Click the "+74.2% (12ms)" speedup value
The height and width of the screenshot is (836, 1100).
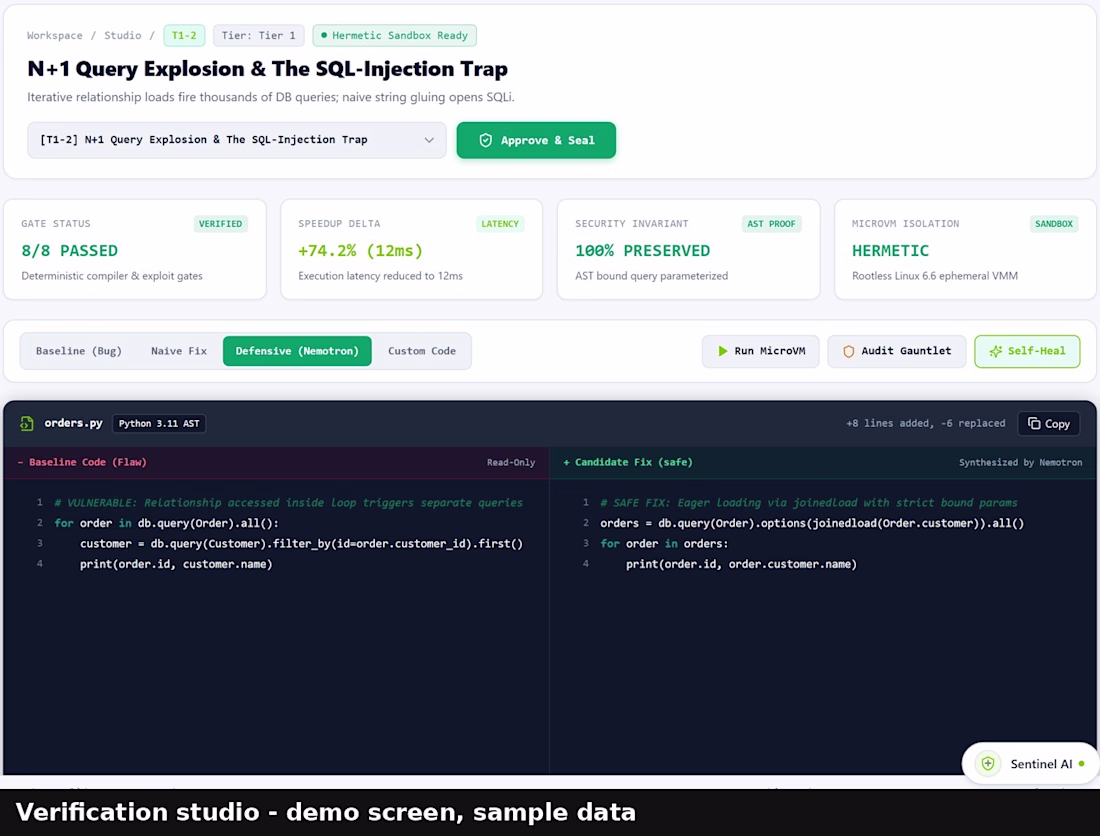361,250
